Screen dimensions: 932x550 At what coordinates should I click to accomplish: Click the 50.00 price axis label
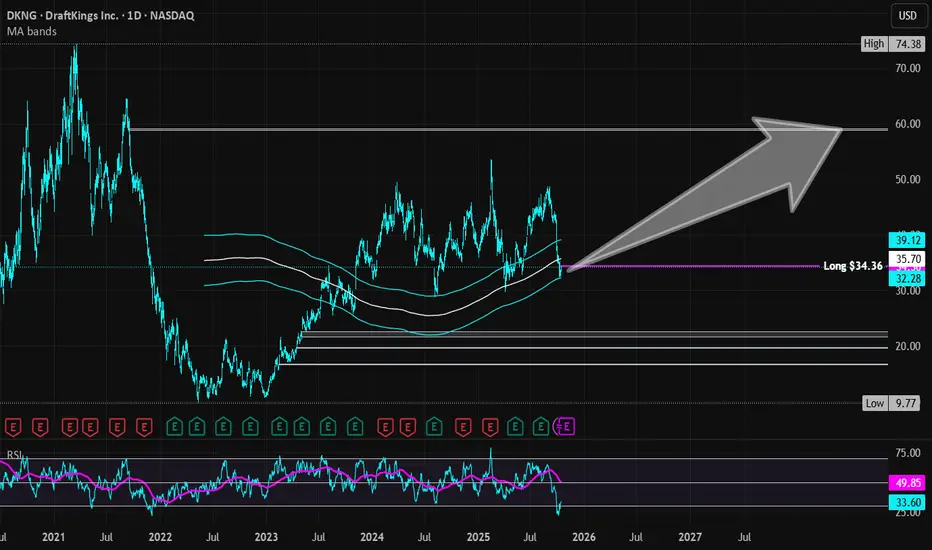[x=908, y=180]
